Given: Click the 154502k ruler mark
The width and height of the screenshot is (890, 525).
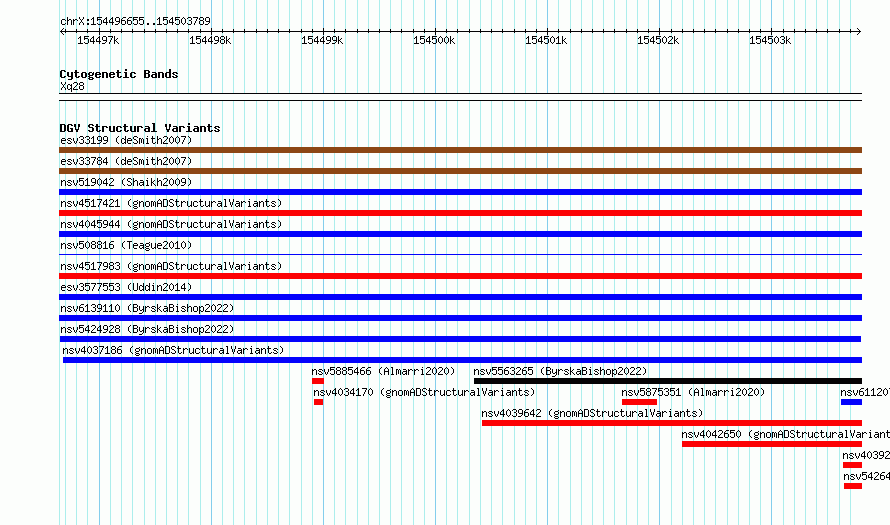Looking at the screenshot, I should click(x=658, y=40).
